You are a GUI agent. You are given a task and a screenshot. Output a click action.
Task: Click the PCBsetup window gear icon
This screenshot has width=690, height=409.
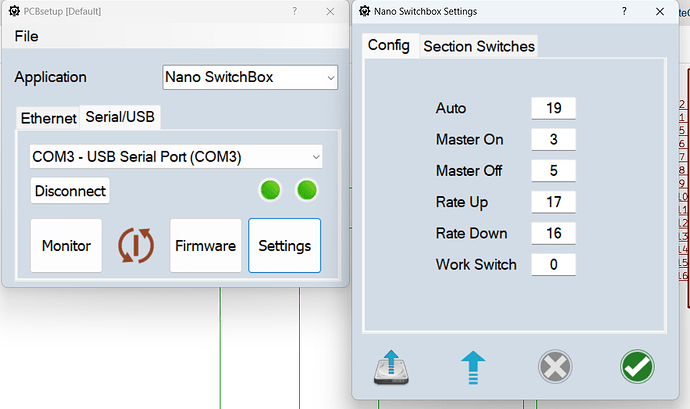coord(14,11)
